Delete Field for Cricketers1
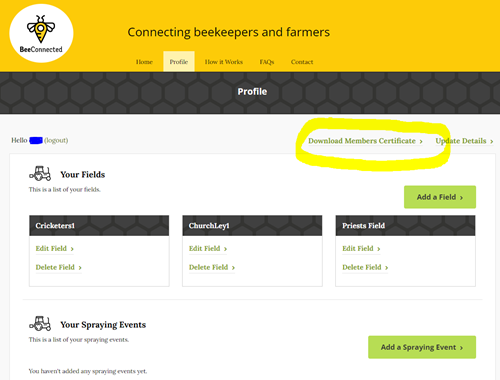Viewport: 500px width, 380px height. pyautogui.click(x=59, y=267)
